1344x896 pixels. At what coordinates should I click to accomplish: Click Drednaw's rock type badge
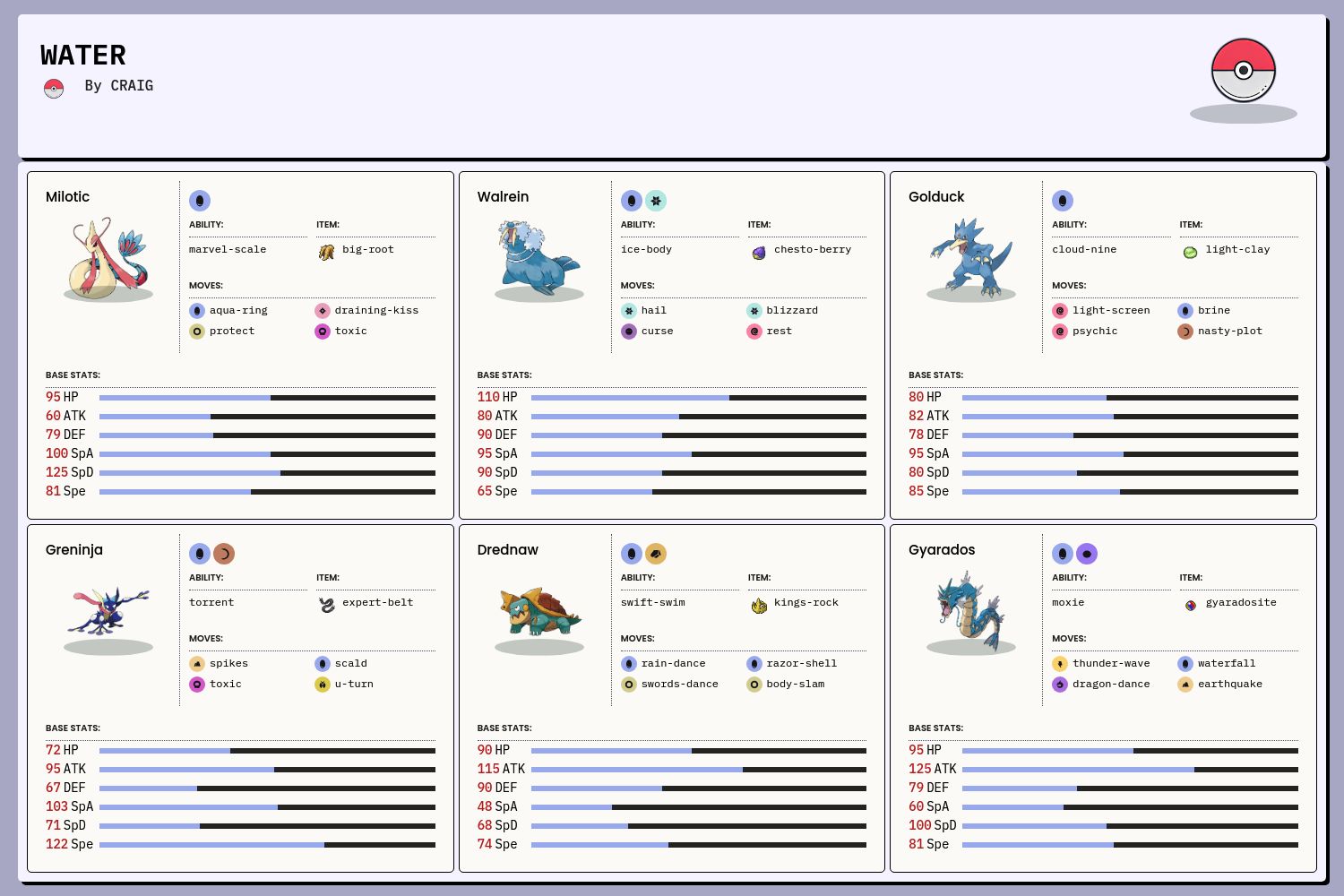coord(656,554)
